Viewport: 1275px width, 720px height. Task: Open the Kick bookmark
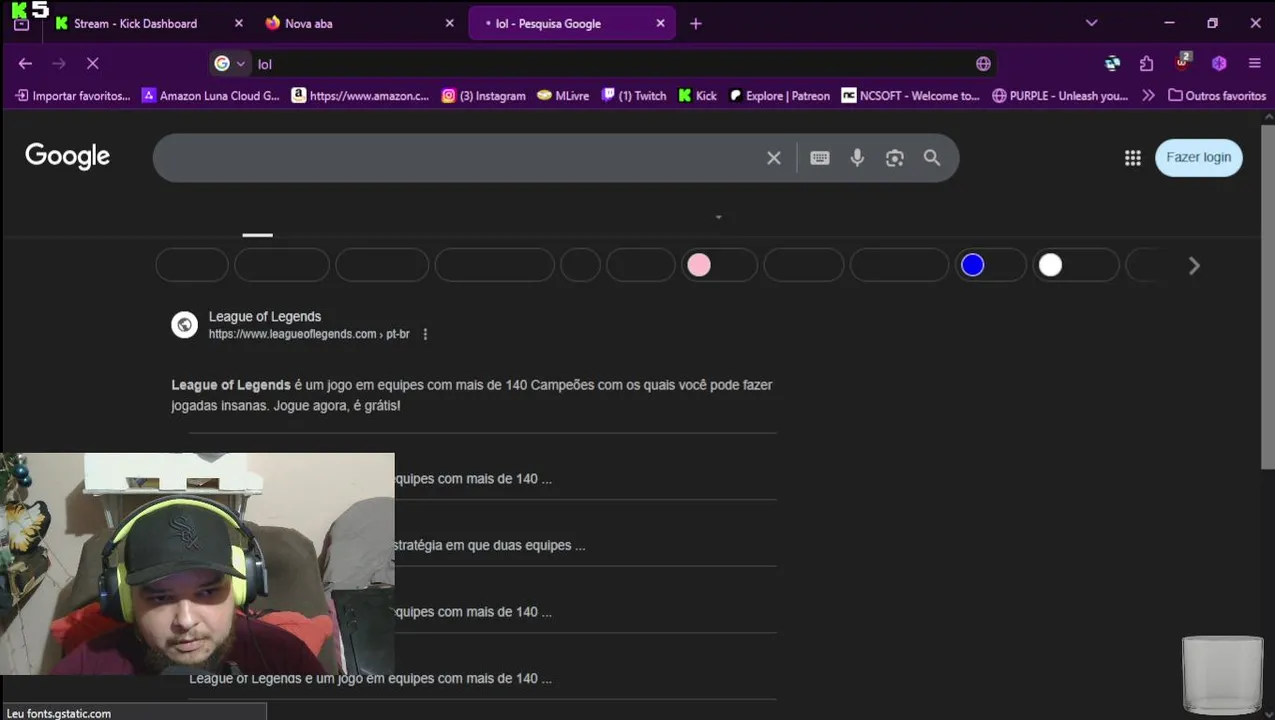(x=698, y=96)
